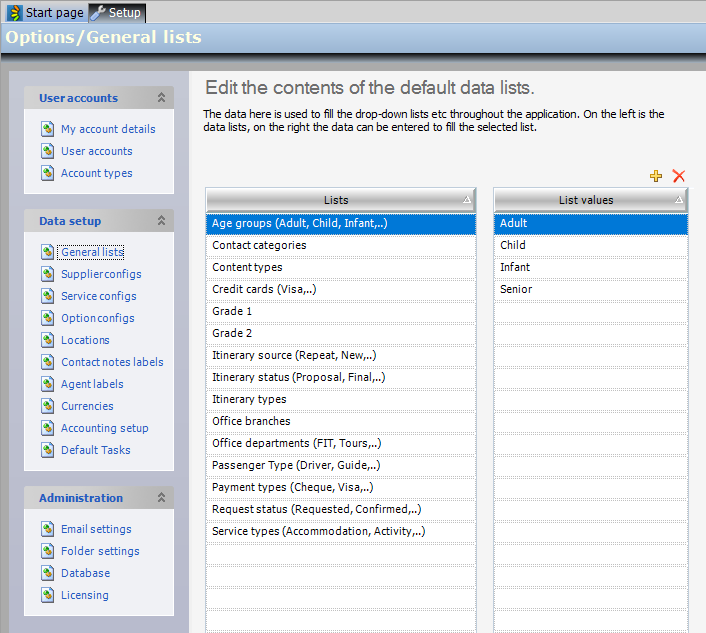Viewport: 706px width, 633px height.
Task: Click the icon beside Licensing
Action: pos(48,595)
